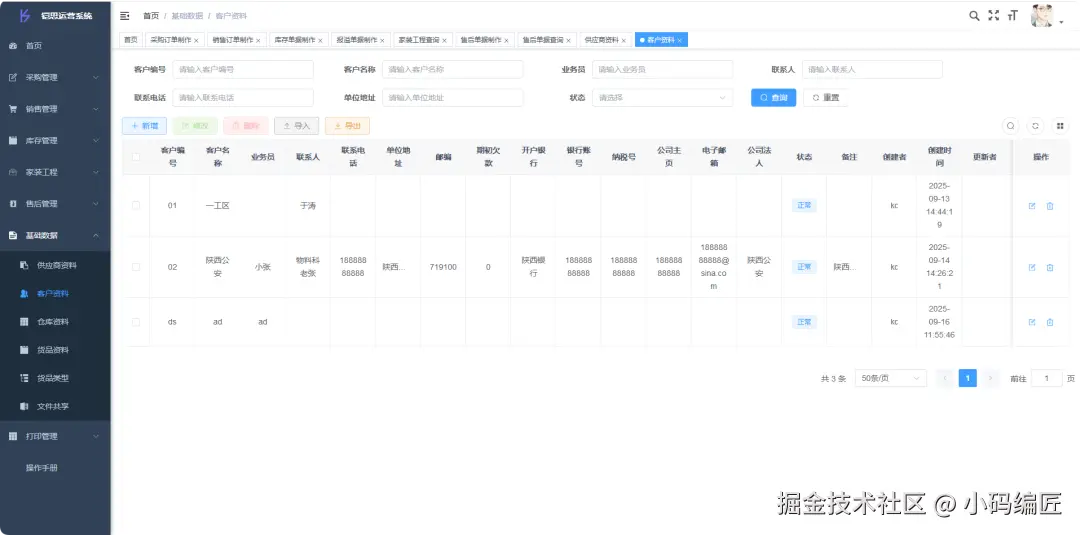Expand the 打印管理 sidebar menu
Image resolution: width=1080 pixels, height=535 pixels.
click(x=55, y=437)
